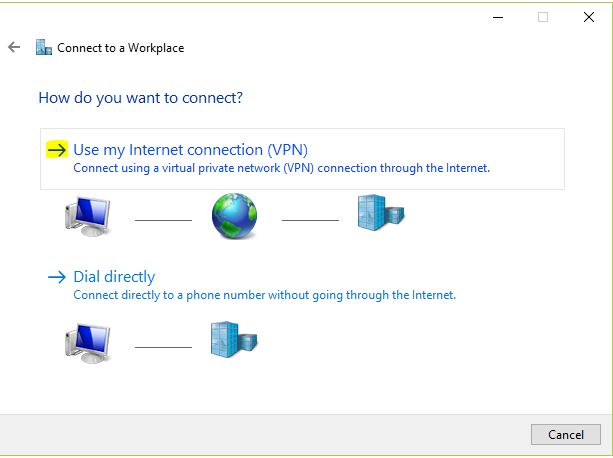
Task: Click the How do you want to connect heading
Action: click(x=141, y=98)
